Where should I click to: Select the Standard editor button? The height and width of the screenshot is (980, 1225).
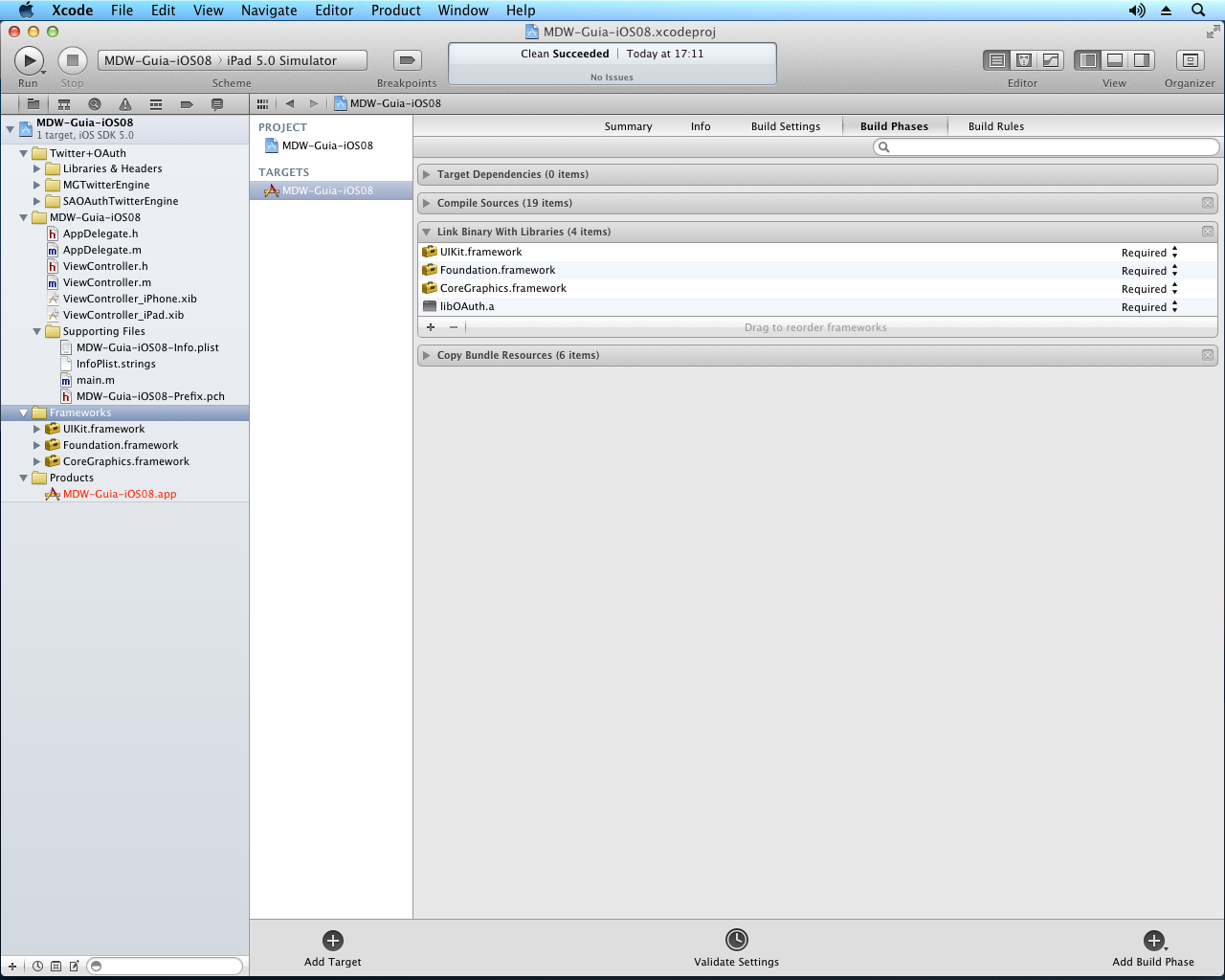coord(996,60)
